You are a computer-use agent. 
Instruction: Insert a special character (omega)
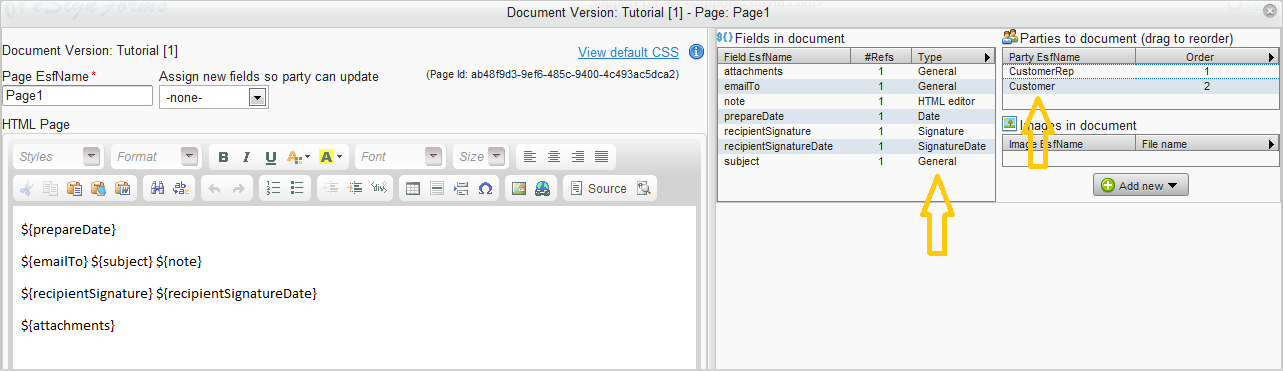pos(485,188)
